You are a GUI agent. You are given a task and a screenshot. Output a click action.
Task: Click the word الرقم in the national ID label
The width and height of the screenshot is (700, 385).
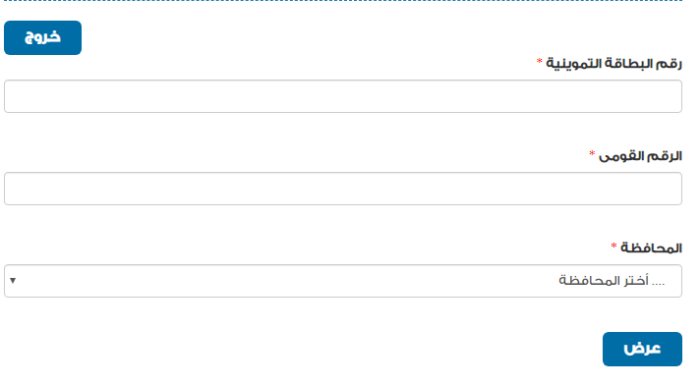coord(662,156)
